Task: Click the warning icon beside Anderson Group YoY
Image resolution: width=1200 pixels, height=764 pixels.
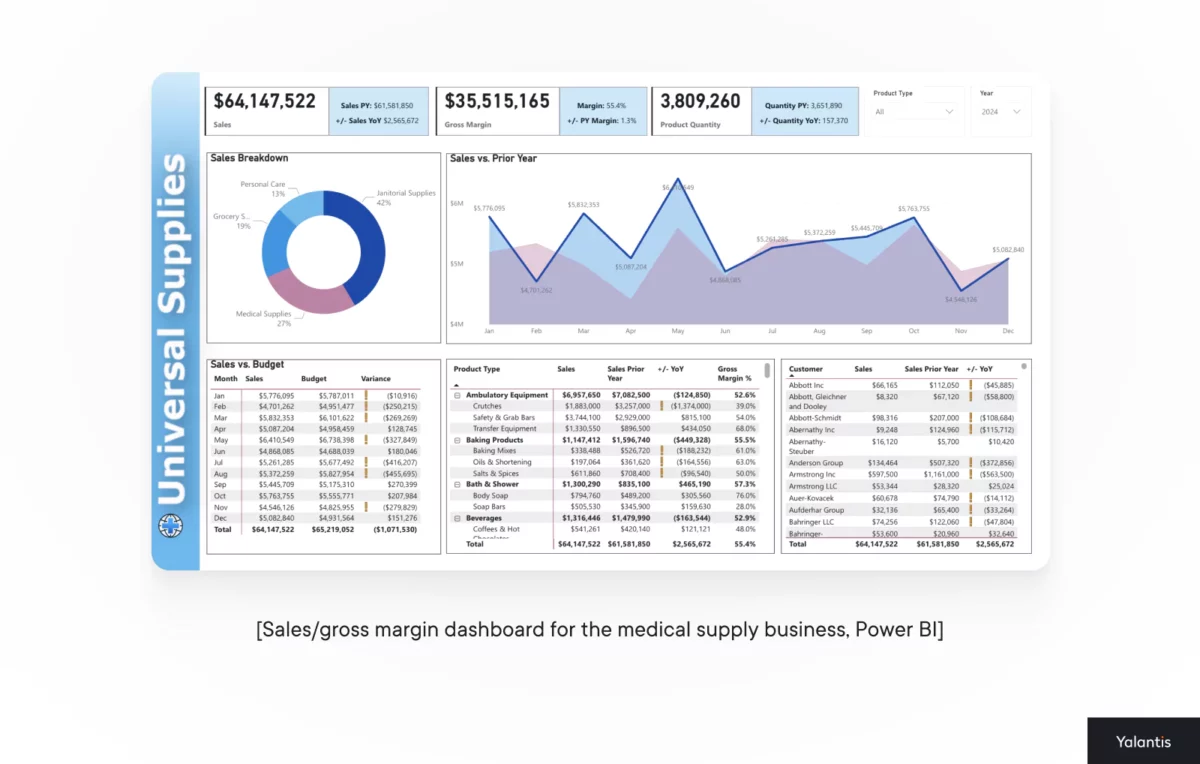Action: click(971, 463)
